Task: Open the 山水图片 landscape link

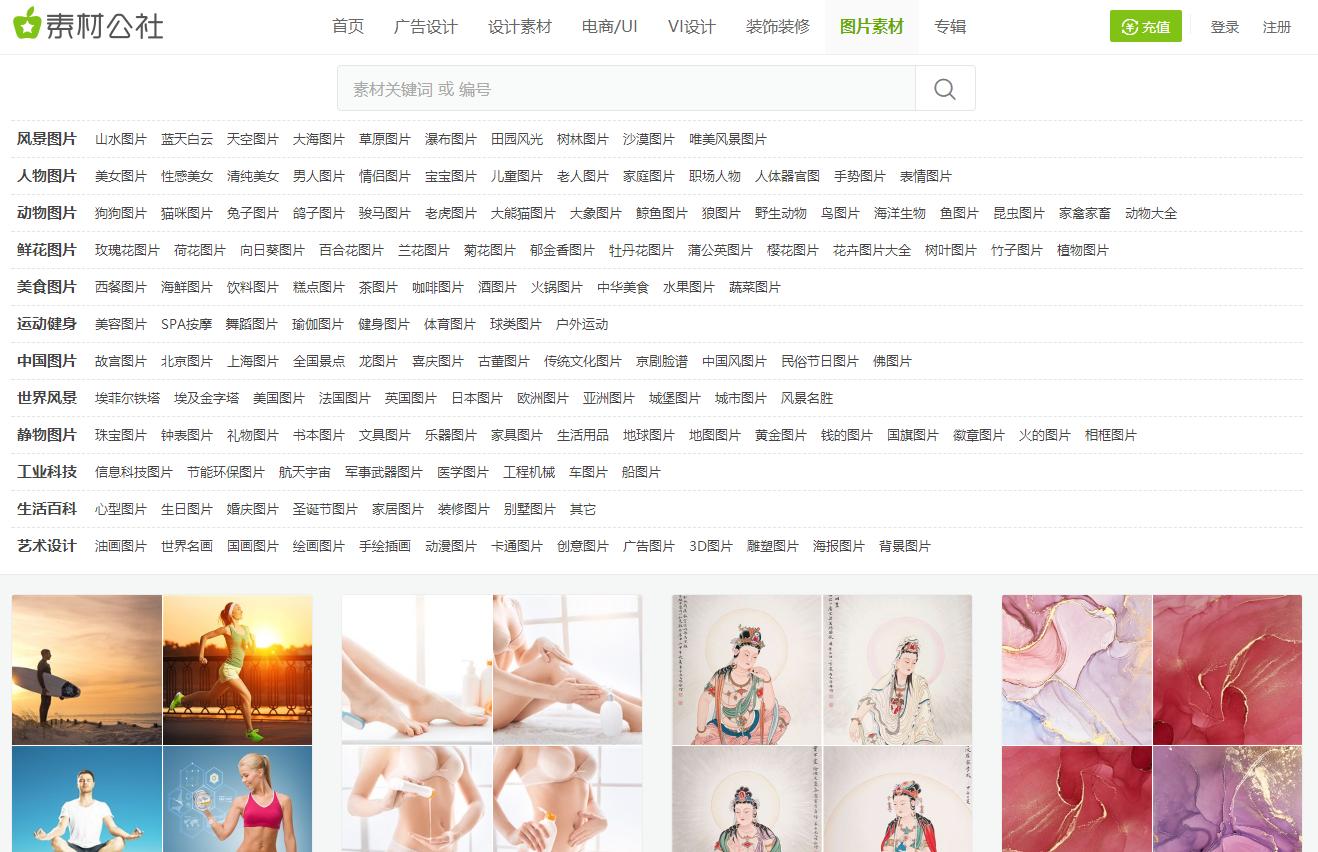Action: click(x=120, y=139)
